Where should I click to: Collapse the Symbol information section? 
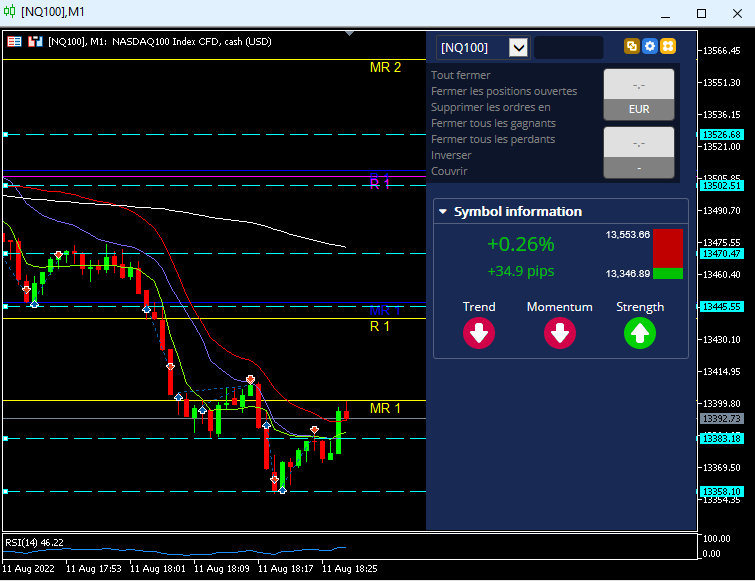[443, 211]
